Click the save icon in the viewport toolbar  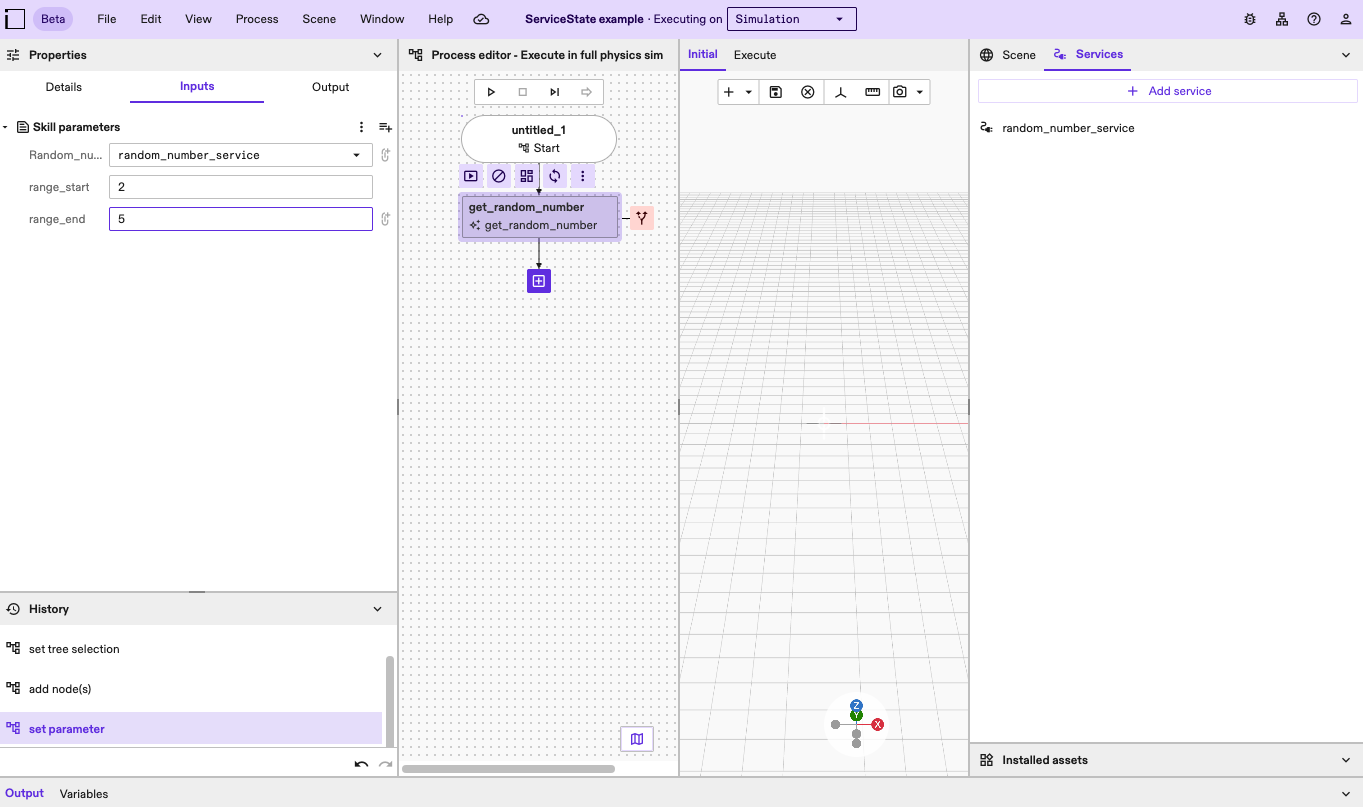point(775,91)
